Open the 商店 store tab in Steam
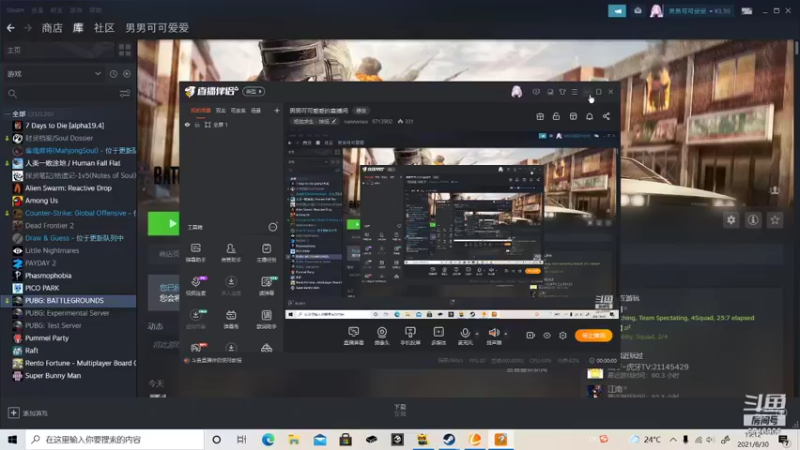 pyautogui.click(x=52, y=28)
